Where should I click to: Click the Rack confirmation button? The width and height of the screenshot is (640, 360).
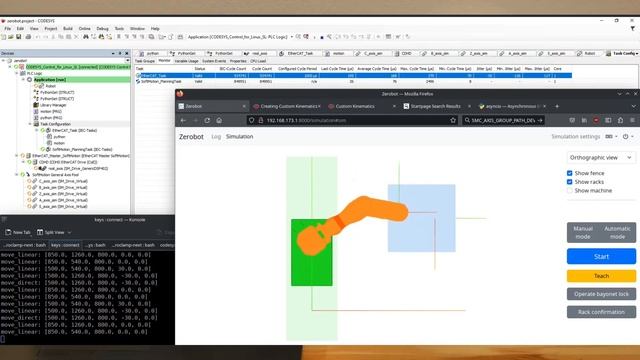click(601, 312)
